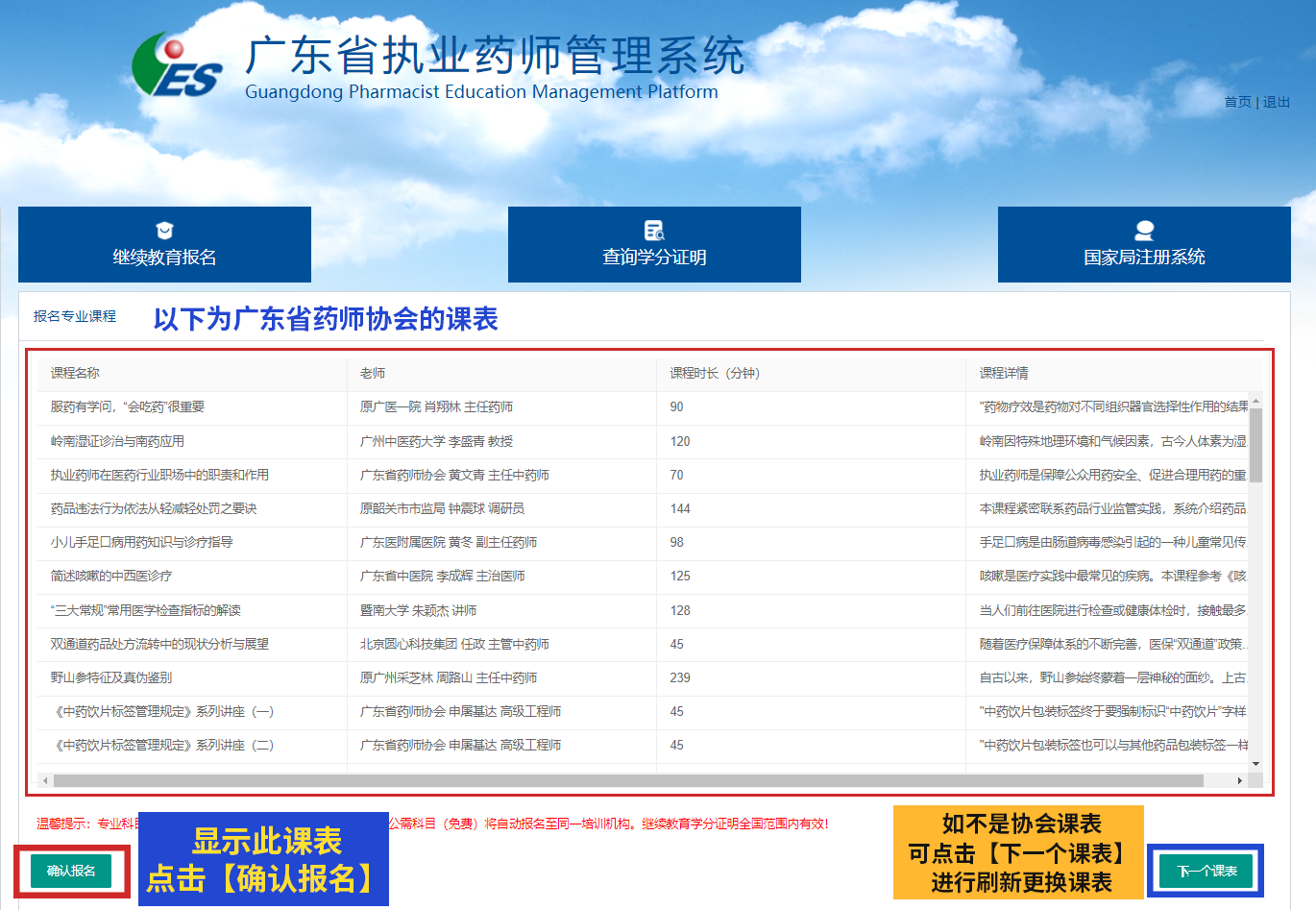
Task: Select the course 小儿手足口病用药知识与诊疗指导
Action: tap(141, 542)
